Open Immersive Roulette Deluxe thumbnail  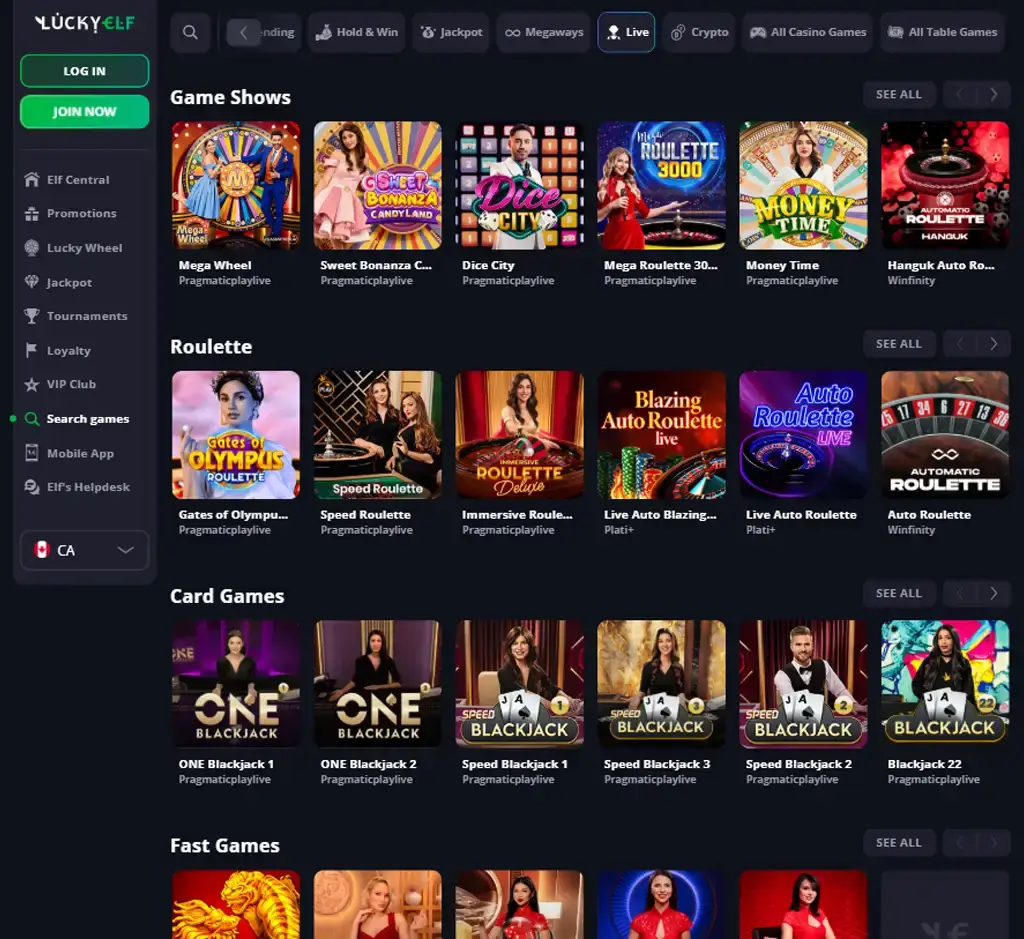point(519,435)
